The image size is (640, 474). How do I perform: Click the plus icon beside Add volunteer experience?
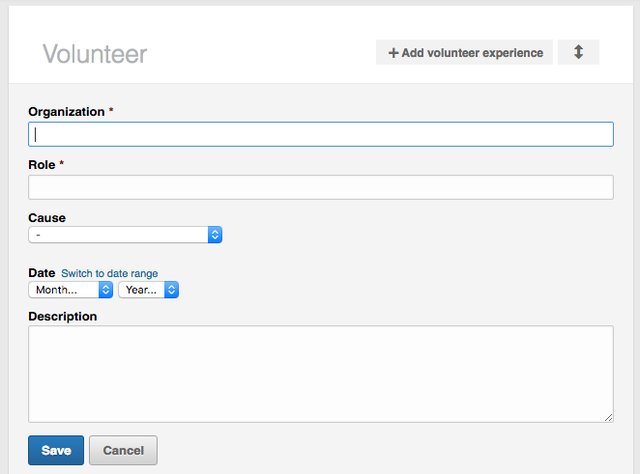point(393,53)
